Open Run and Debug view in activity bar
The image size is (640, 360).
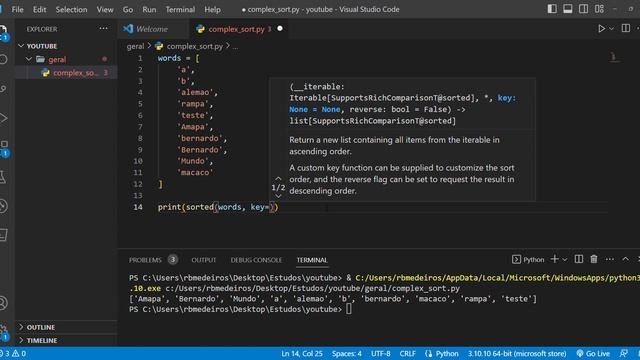(4, 118)
